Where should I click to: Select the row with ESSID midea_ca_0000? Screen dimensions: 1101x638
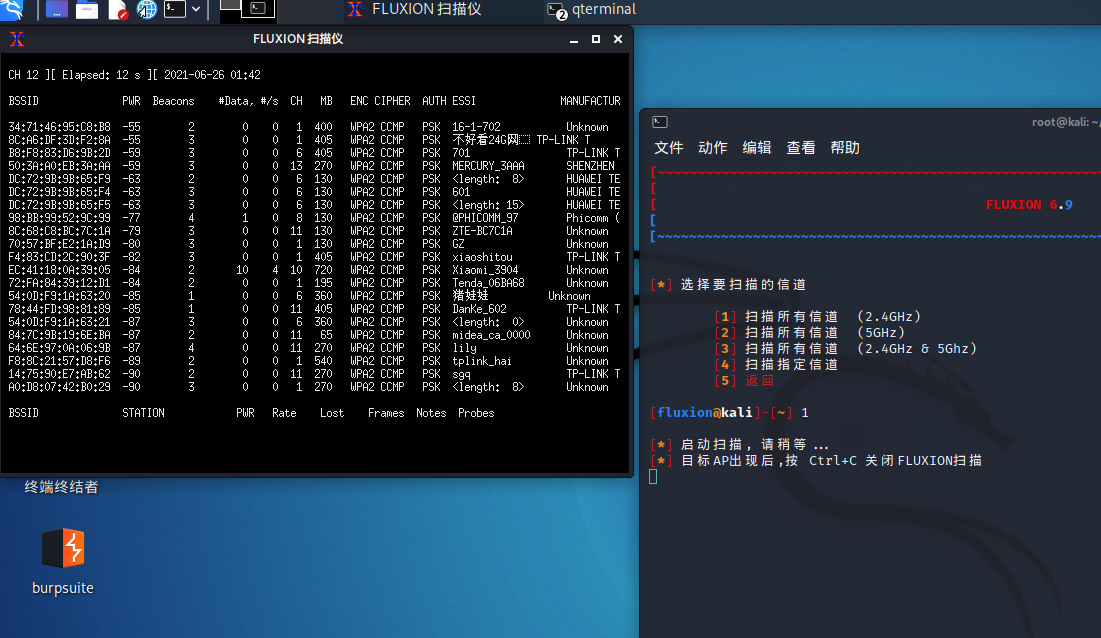point(315,335)
